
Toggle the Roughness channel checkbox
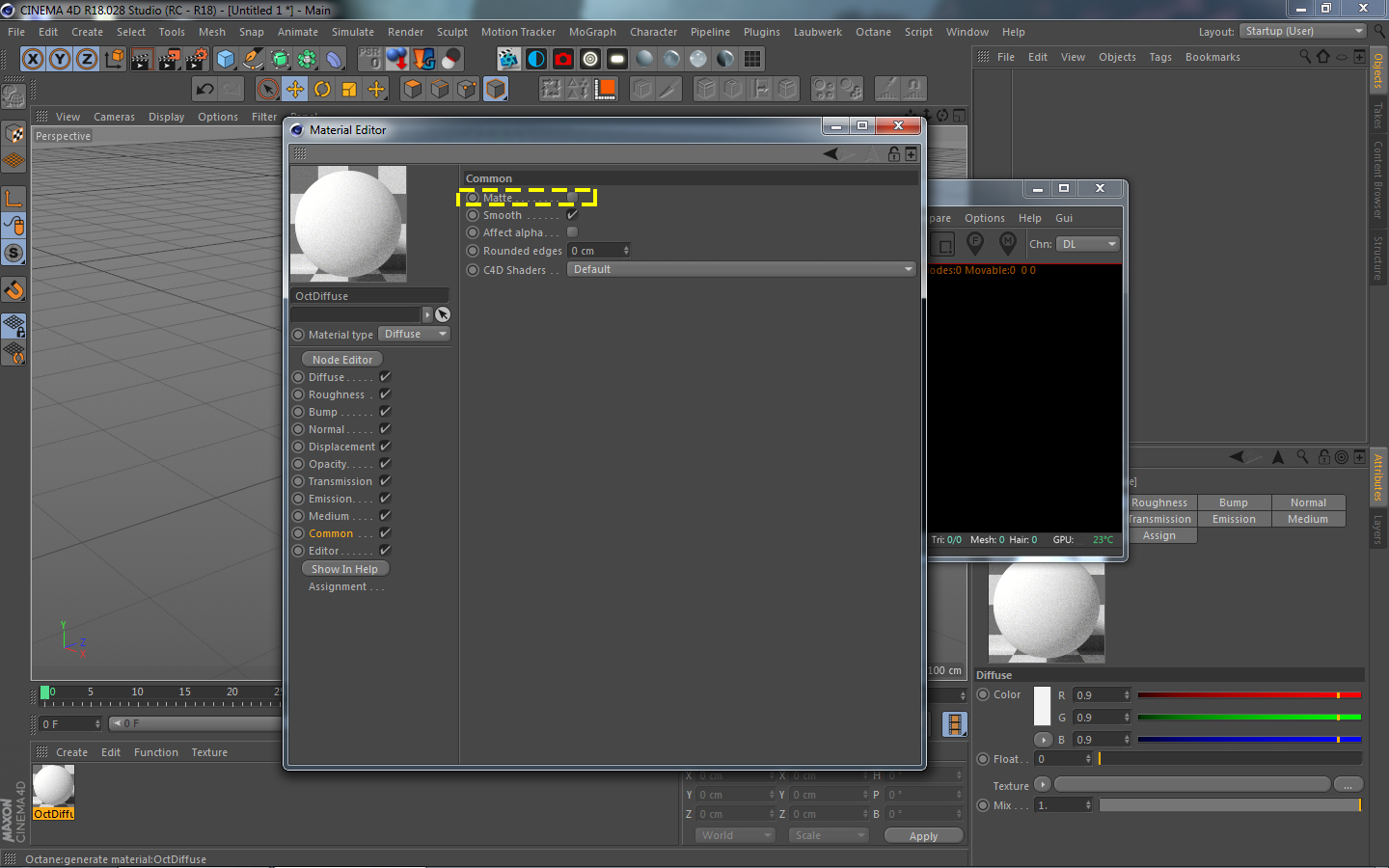[385, 394]
